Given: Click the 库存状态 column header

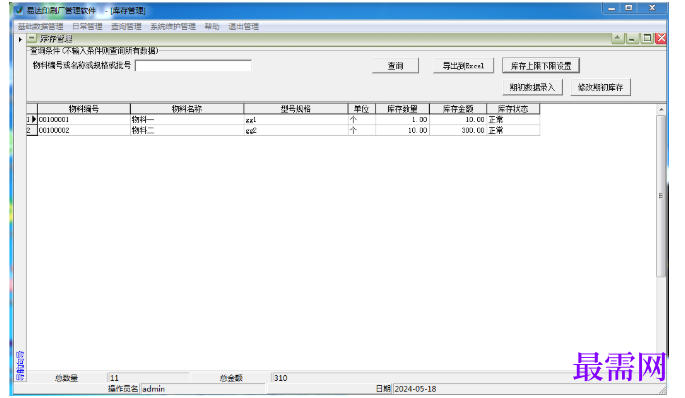Looking at the screenshot, I should [x=513, y=109].
